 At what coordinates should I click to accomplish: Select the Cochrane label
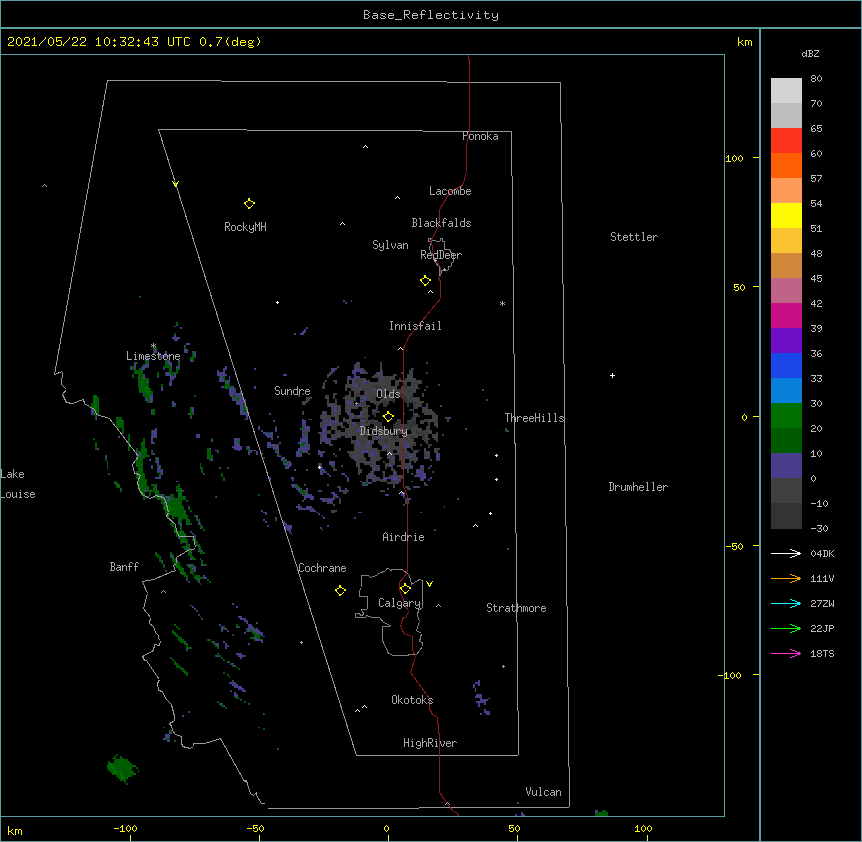[322, 568]
